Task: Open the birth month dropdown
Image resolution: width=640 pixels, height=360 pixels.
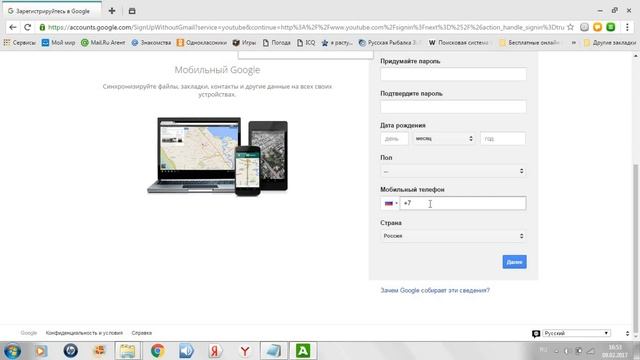Action: point(444,139)
